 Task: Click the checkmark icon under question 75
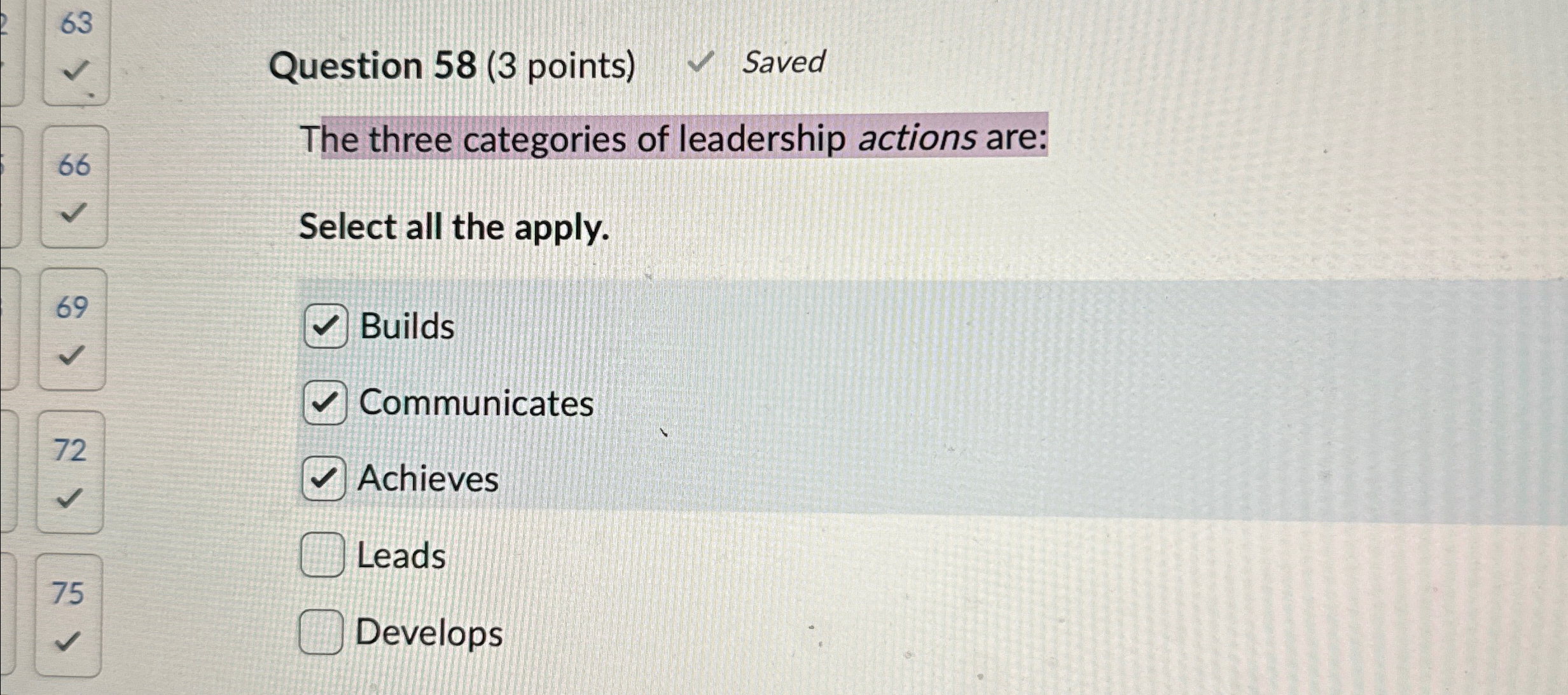67,642
